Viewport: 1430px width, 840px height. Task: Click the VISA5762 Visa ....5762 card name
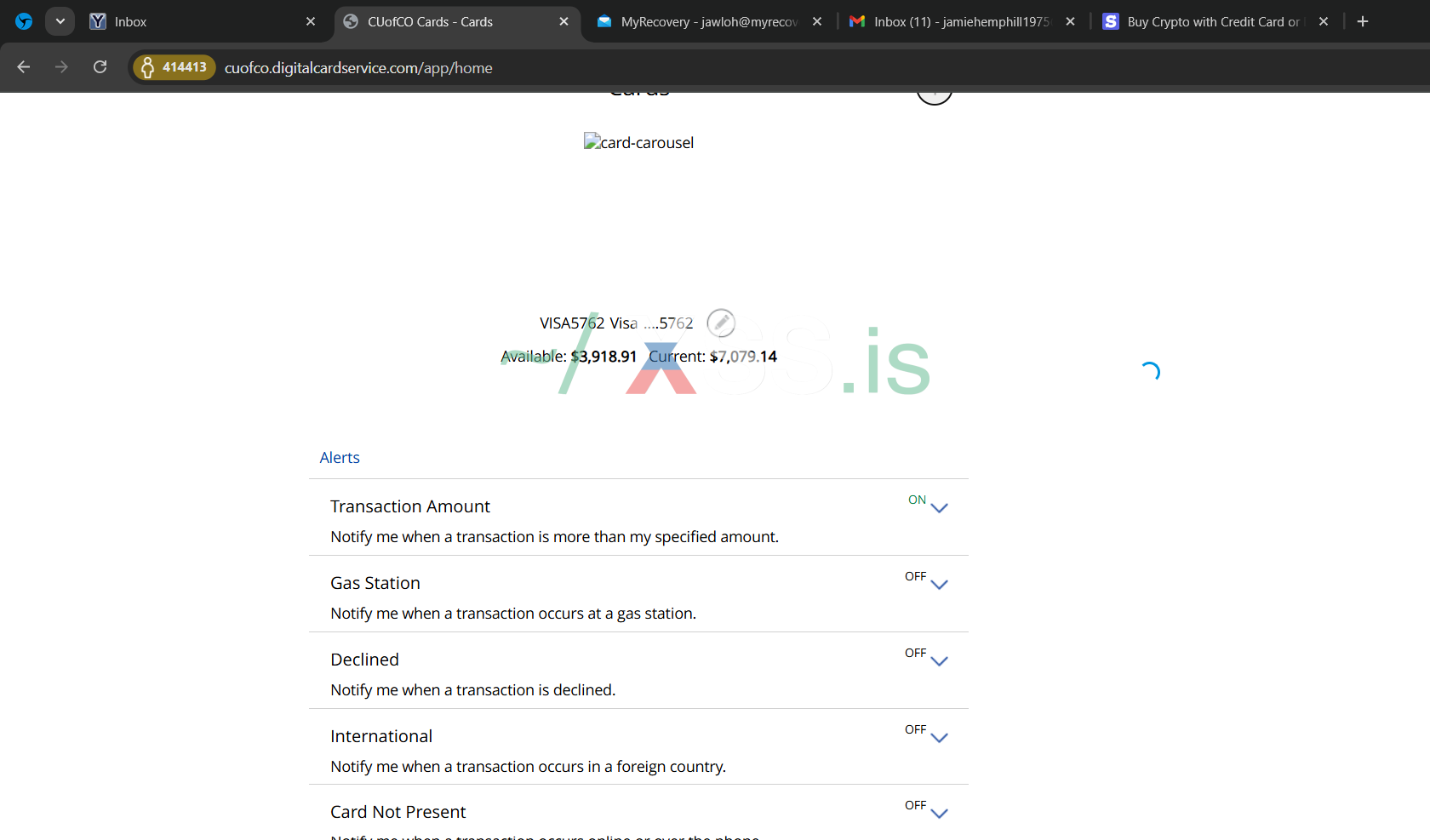click(x=616, y=323)
